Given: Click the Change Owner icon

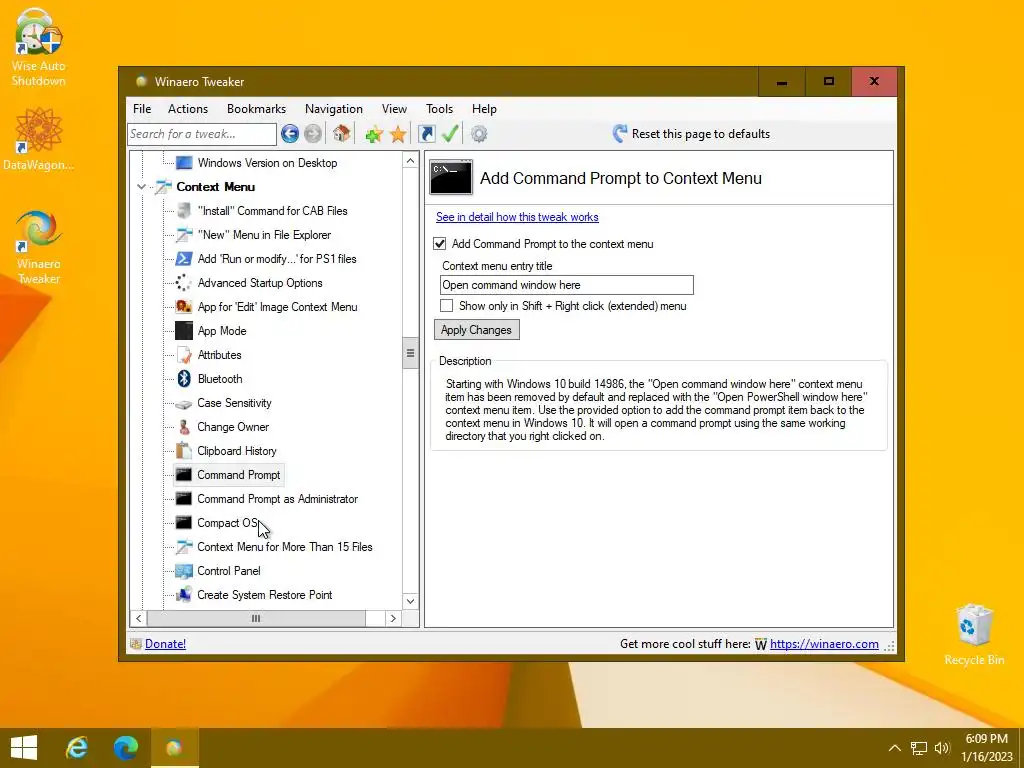Looking at the screenshot, I should pos(184,427).
